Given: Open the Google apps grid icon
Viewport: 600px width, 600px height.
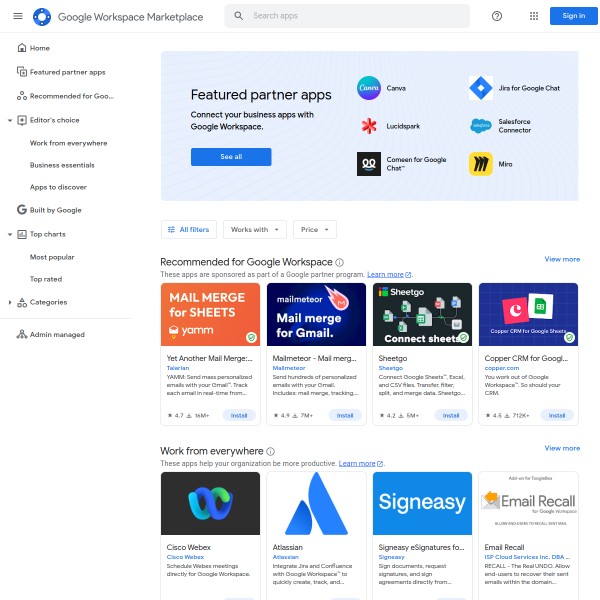Looking at the screenshot, I should pyautogui.click(x=534, y=16).
